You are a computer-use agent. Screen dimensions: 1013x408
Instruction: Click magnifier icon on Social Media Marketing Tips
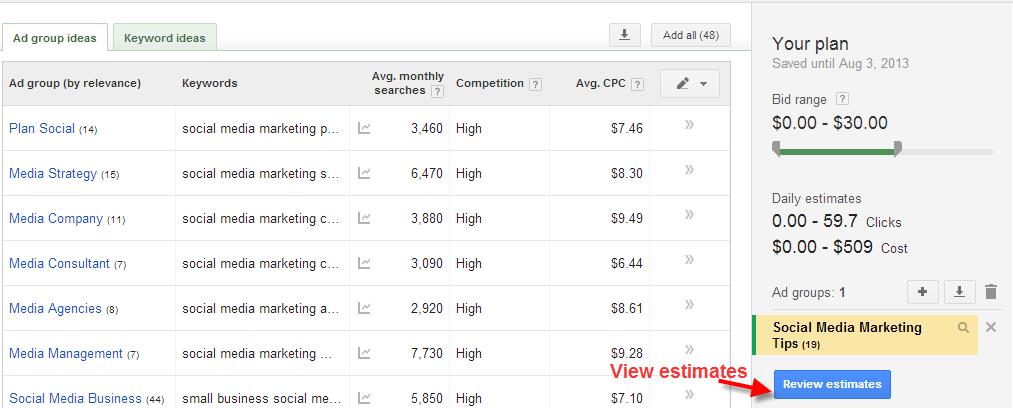click(963, 328)
